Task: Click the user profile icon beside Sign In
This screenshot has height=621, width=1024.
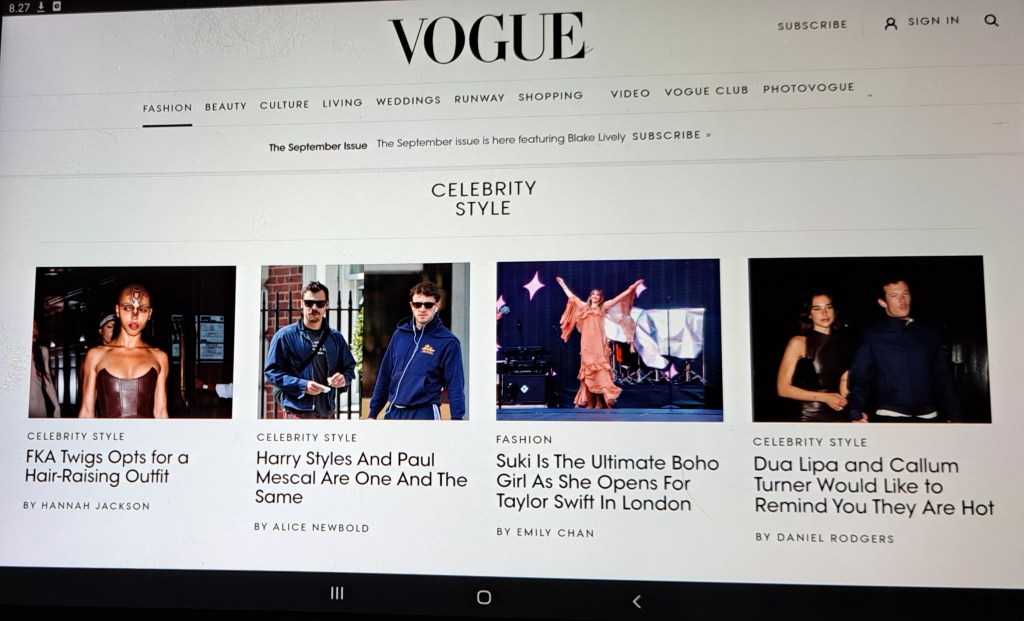Action: click(890, 24)
